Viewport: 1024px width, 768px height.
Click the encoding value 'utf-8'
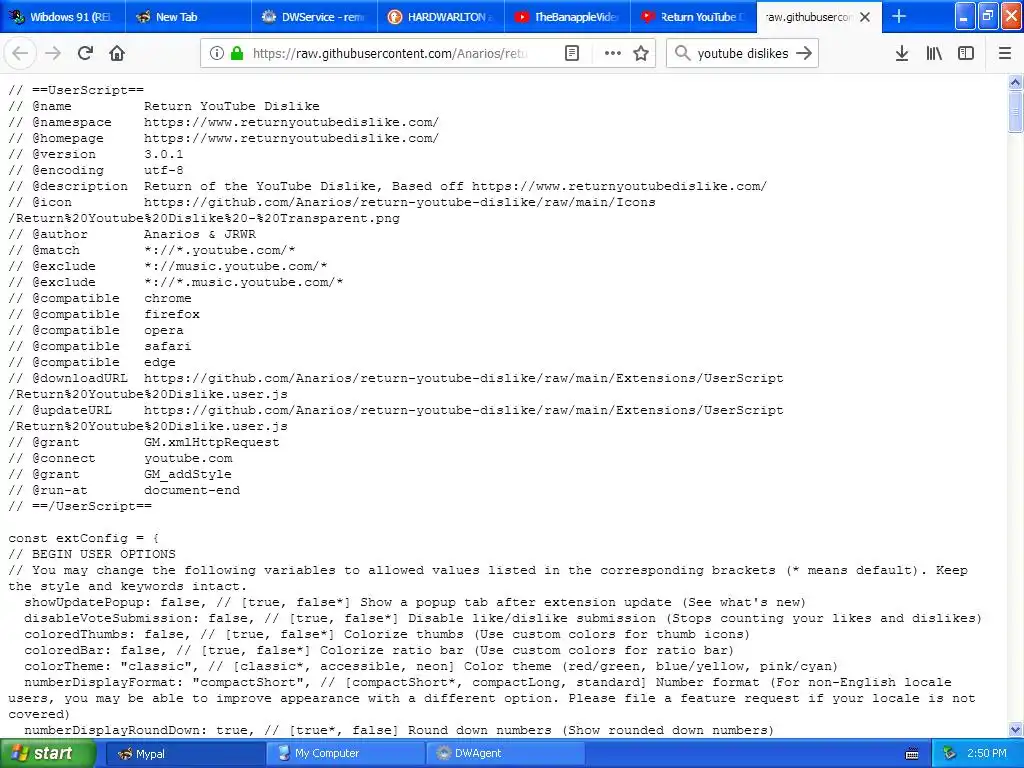pos(164,170)
